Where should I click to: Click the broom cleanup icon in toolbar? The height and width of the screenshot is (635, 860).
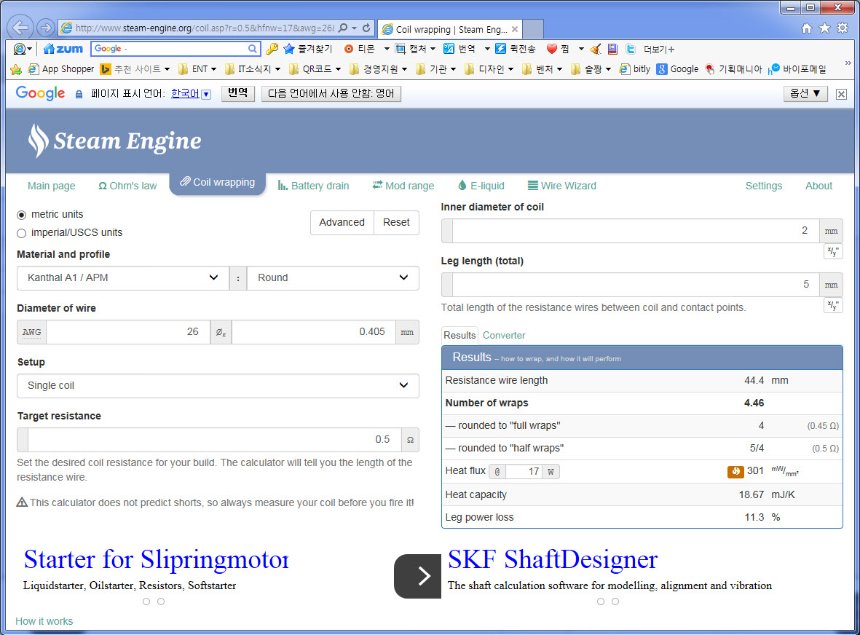point(596,49)
